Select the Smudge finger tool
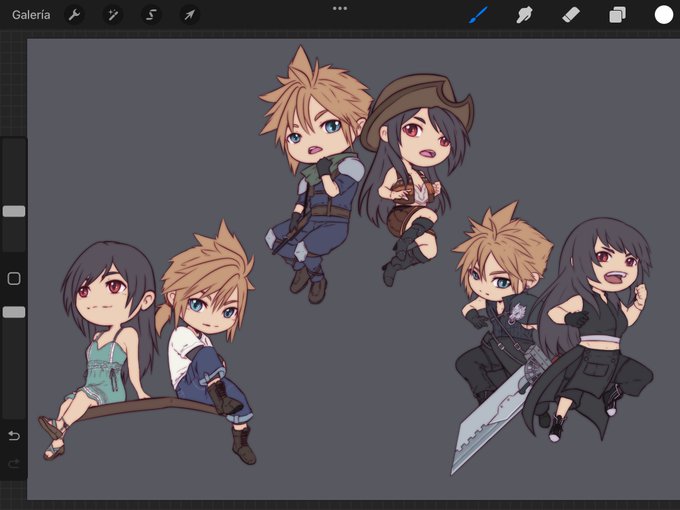Image resolution: width=680 pixels, height=510 pixels. pyautogui.click(x=524, y=15)
